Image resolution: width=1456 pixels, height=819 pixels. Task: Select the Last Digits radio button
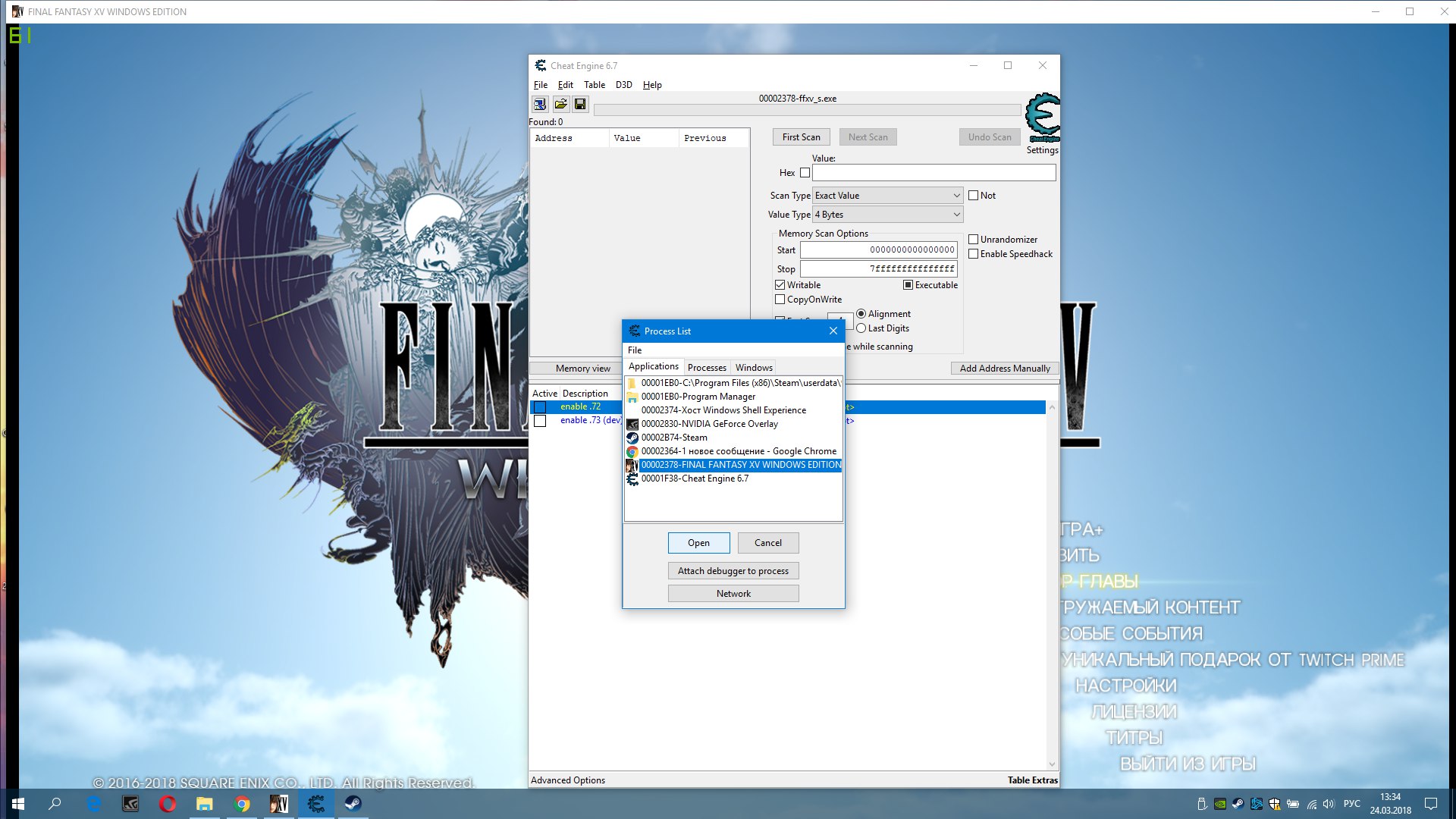861,328
